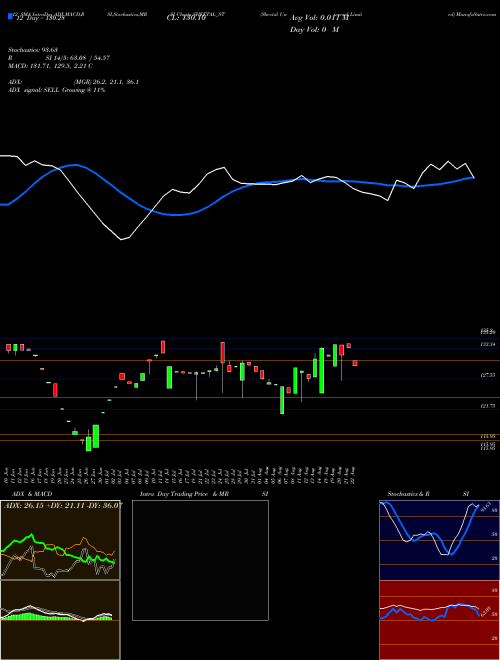Click inside the empty intraday trading price box
The height and width of the screenshot is (660, 500).
pyautogui.click(x=200, y=560)
